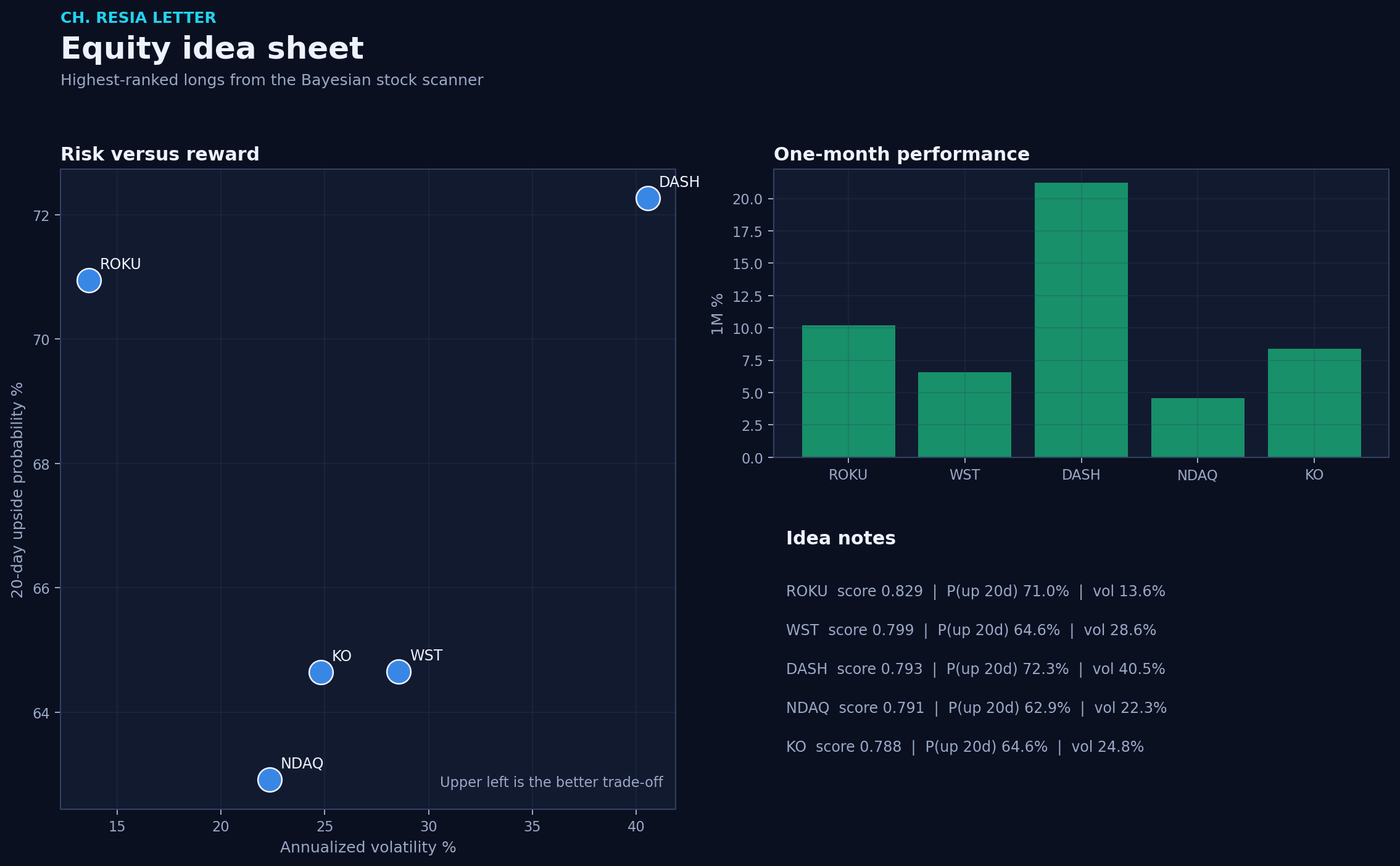Screen dimensions: 1400x866
Task: Click 'Risk versus reward' chart title
Action: (x=160, y=154)
